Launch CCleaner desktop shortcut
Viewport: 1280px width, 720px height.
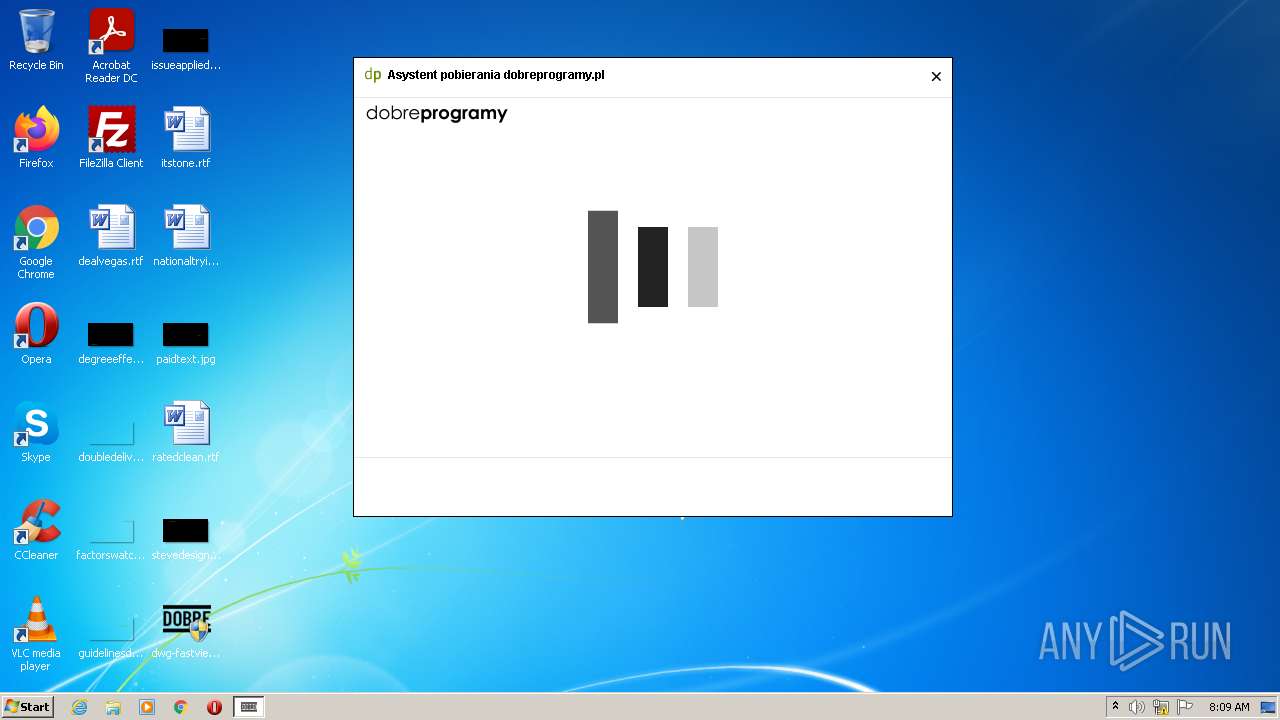36,530
